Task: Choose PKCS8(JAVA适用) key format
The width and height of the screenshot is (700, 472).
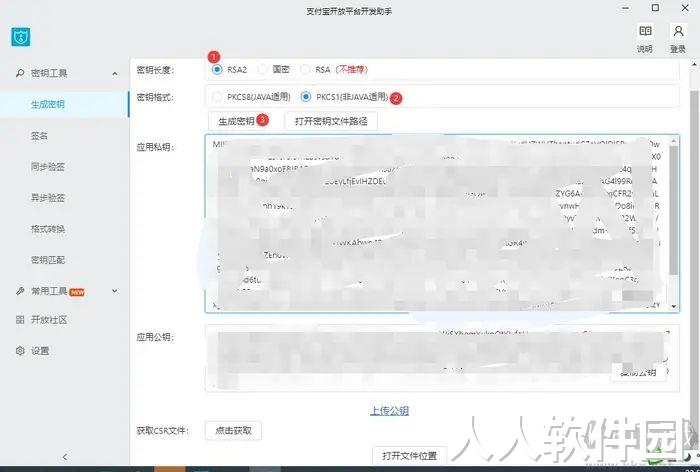Action: [x=217, y=97]
